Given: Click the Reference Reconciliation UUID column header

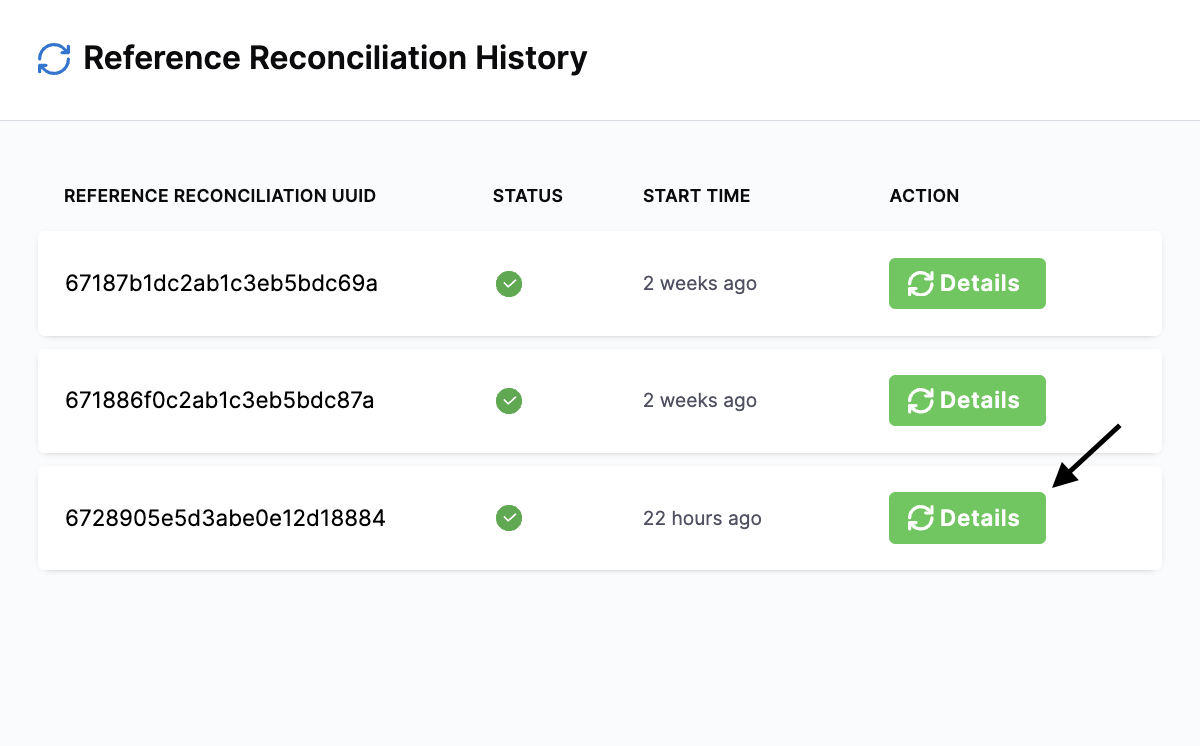Looking at the screenshot, I should [x=220, y=196].
